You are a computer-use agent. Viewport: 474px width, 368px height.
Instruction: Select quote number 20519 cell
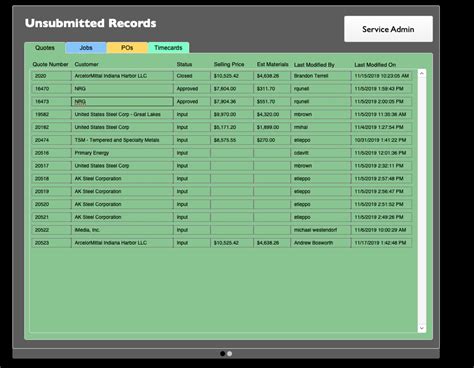coord(51,191)
